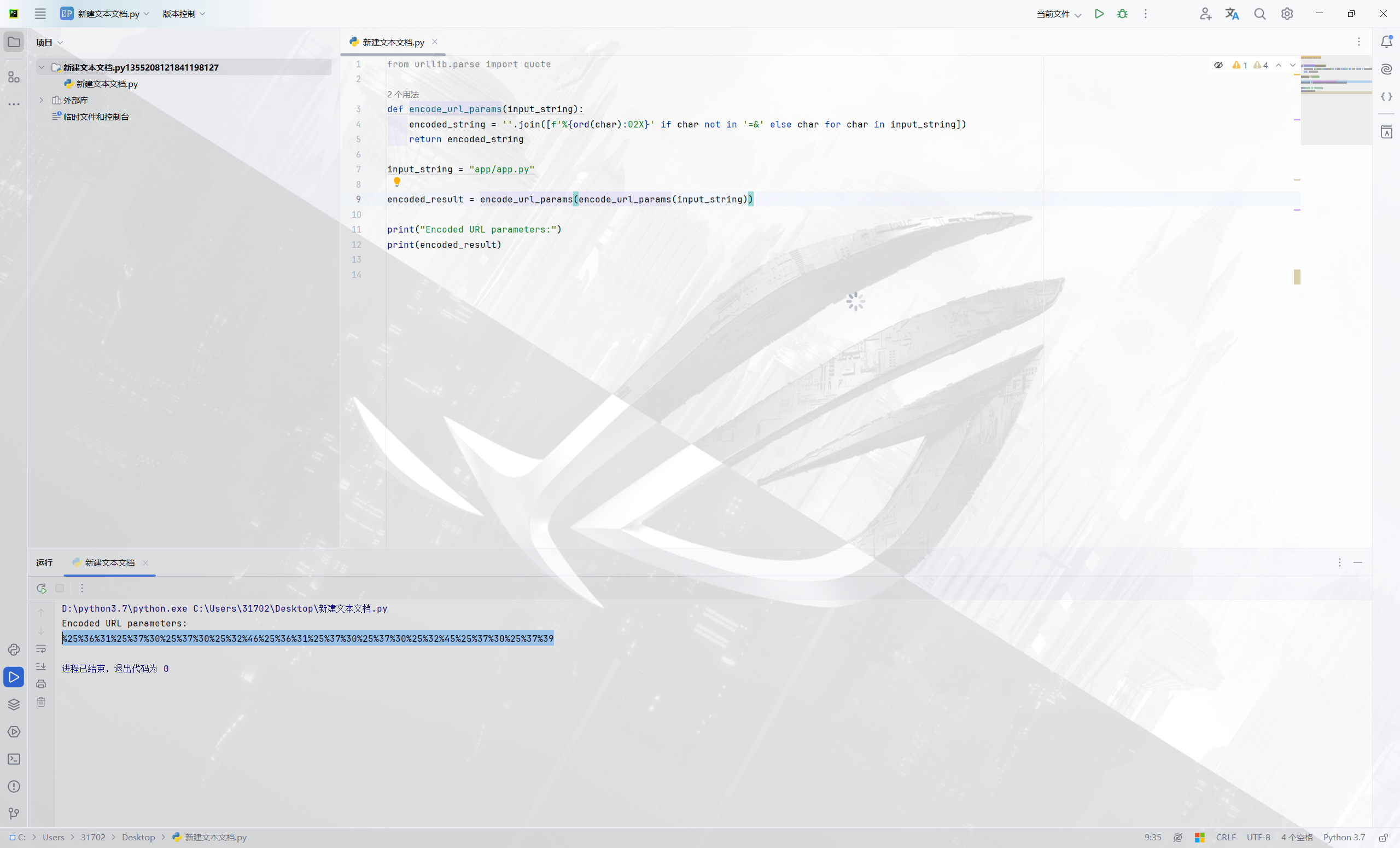Open Python Console tool window

[14, 649]
